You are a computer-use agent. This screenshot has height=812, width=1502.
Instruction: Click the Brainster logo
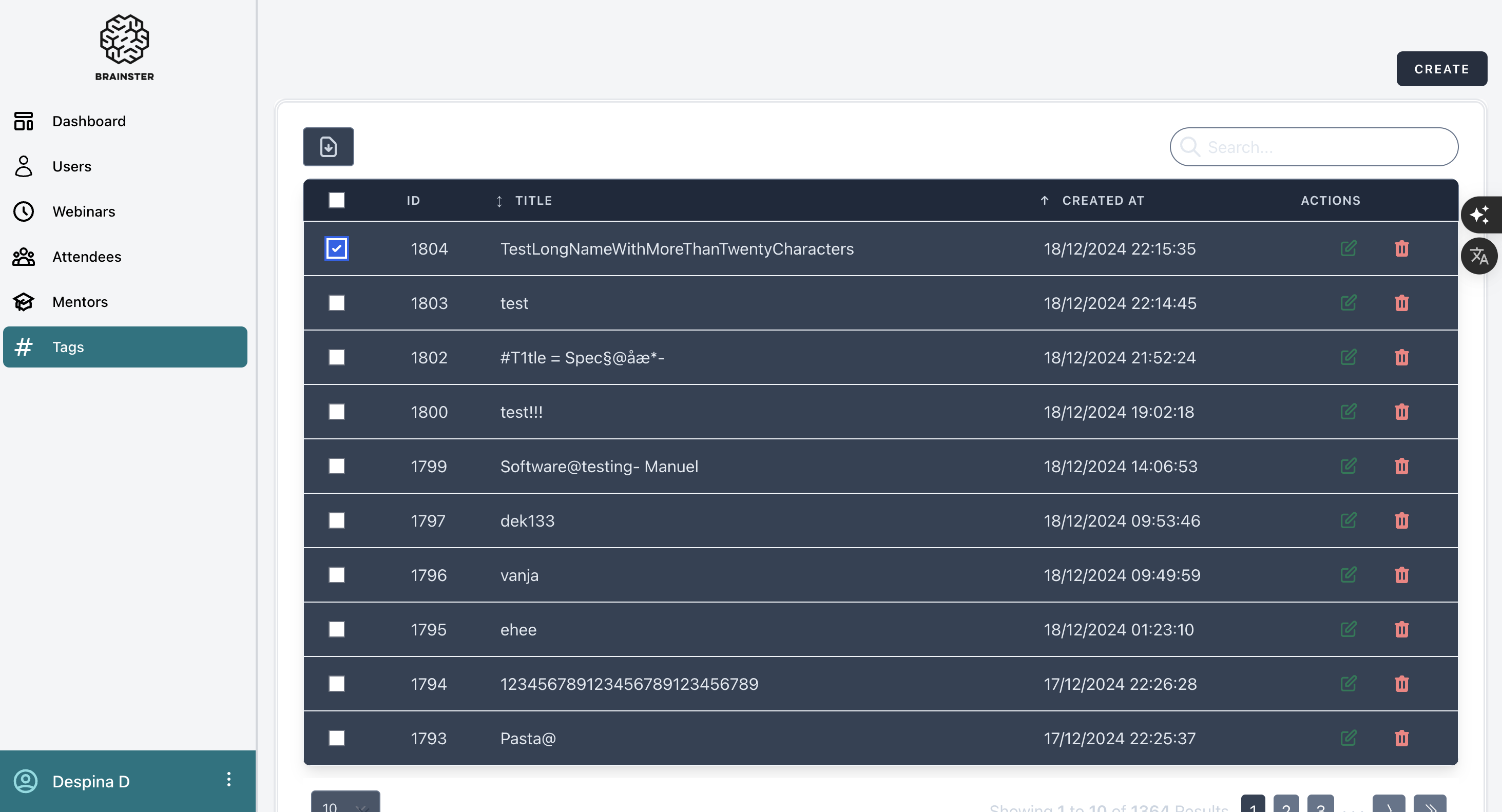tap(124, 48)
